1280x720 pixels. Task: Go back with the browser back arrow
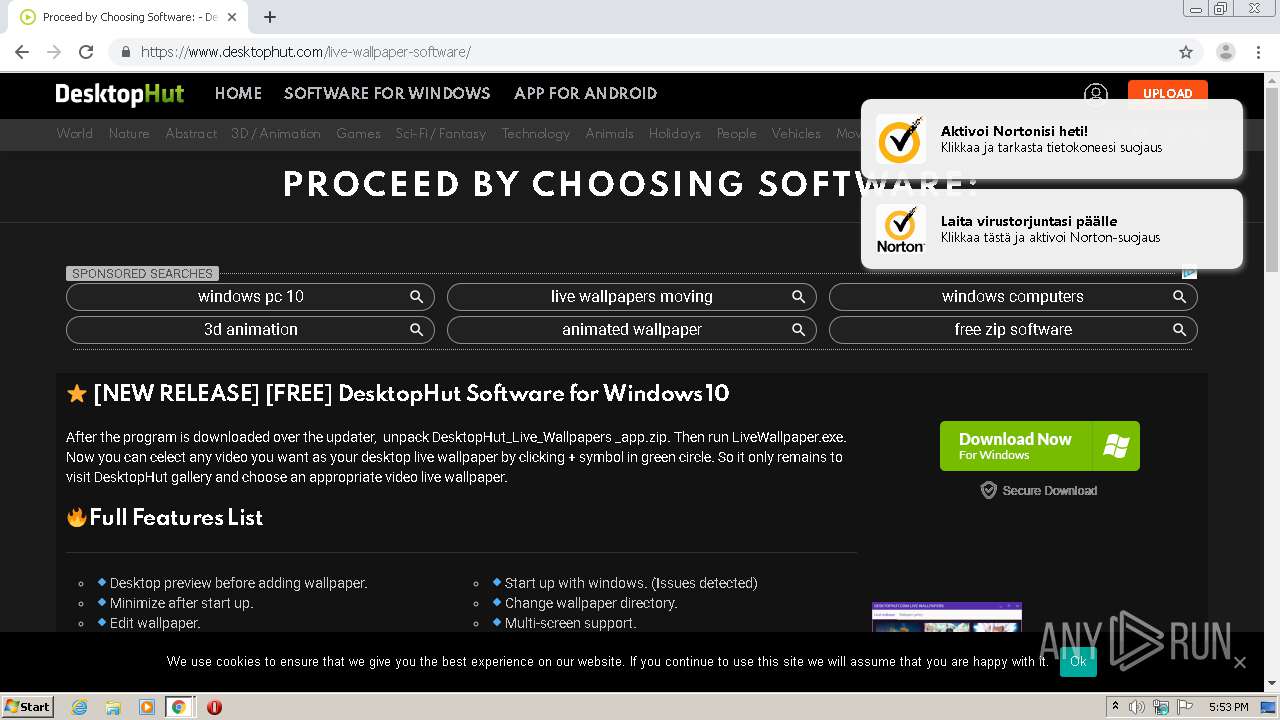22,52
